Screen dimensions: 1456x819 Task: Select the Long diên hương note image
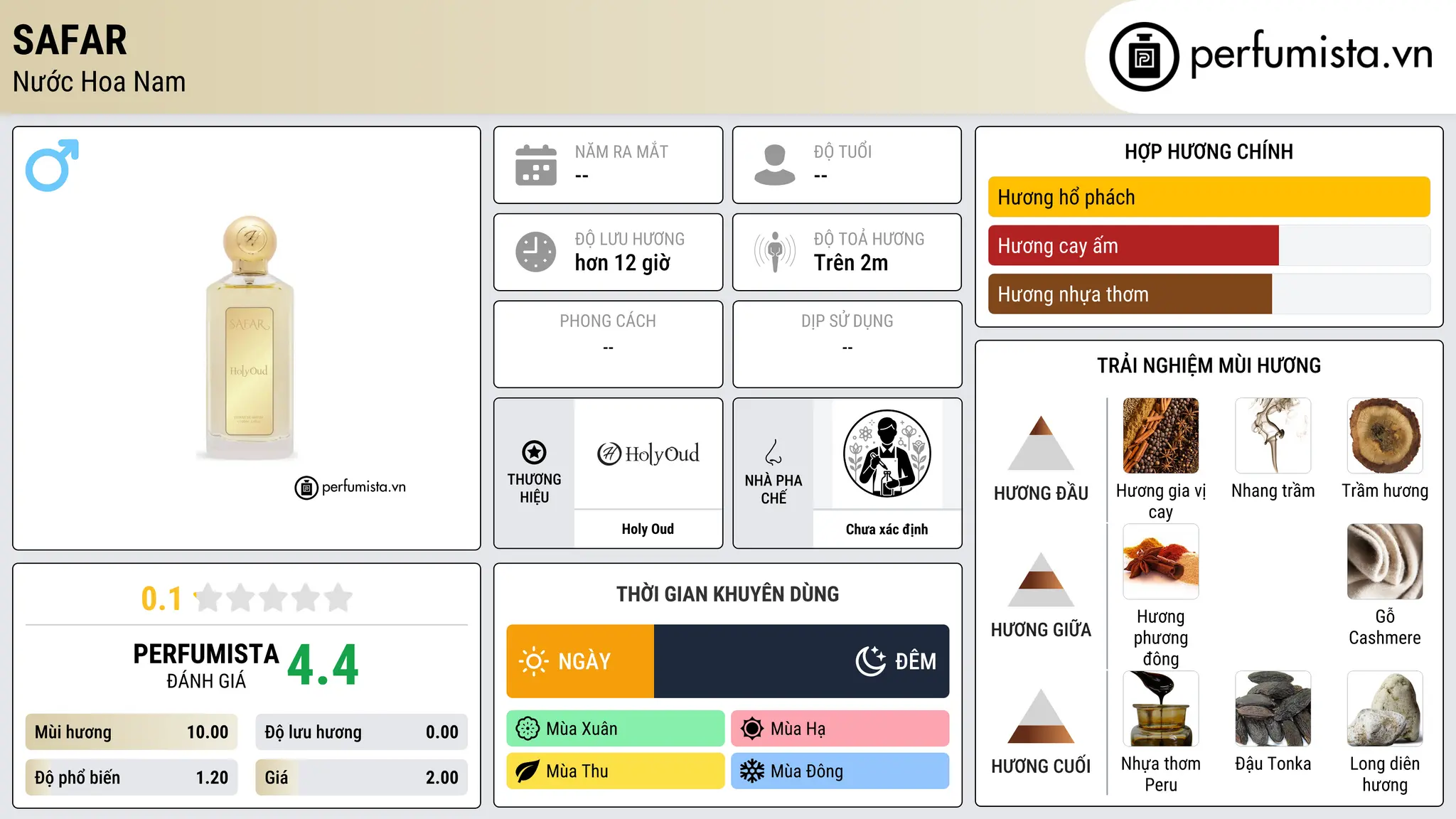coord(1385,709)
